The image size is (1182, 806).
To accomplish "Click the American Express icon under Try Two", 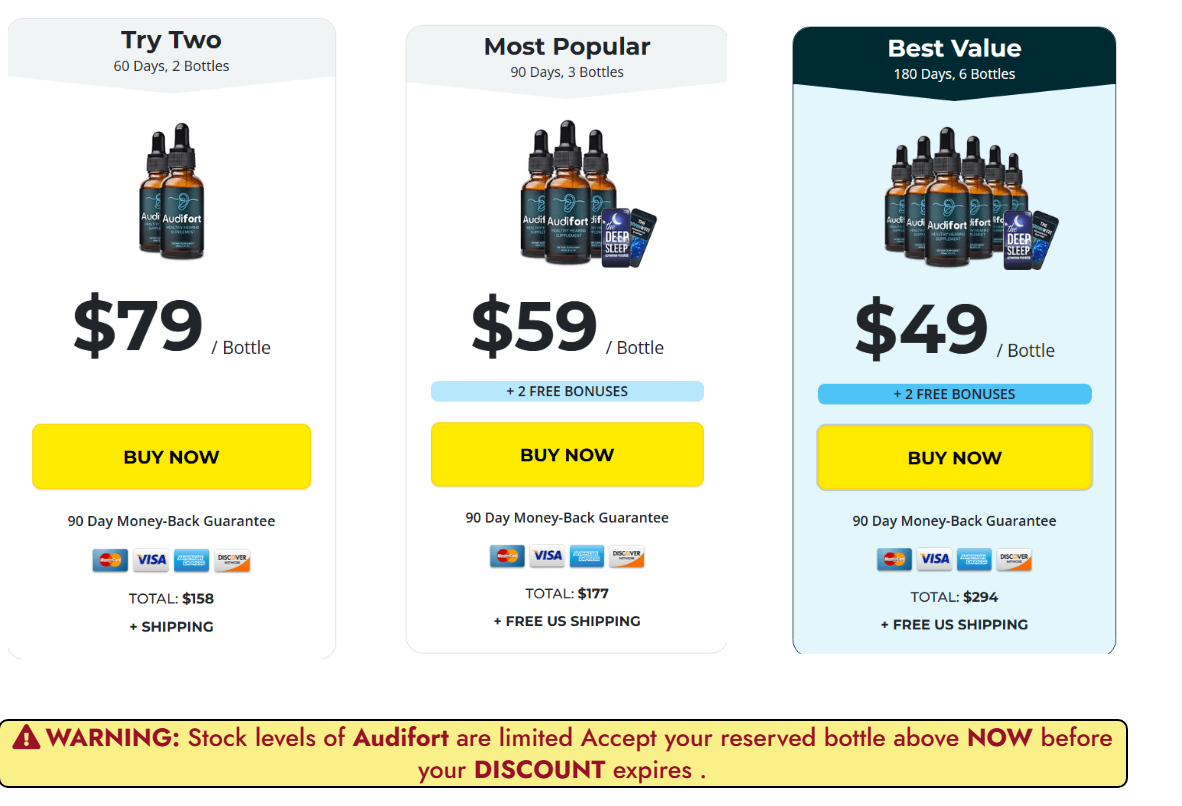I will click(192, 560).
